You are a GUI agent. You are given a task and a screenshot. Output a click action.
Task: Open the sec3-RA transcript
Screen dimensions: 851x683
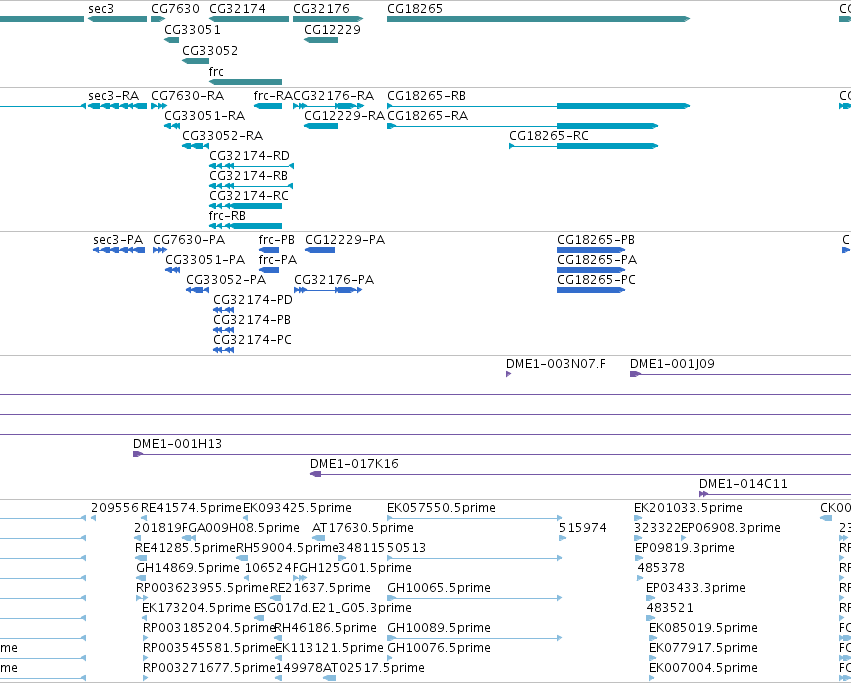pos(117,106)
